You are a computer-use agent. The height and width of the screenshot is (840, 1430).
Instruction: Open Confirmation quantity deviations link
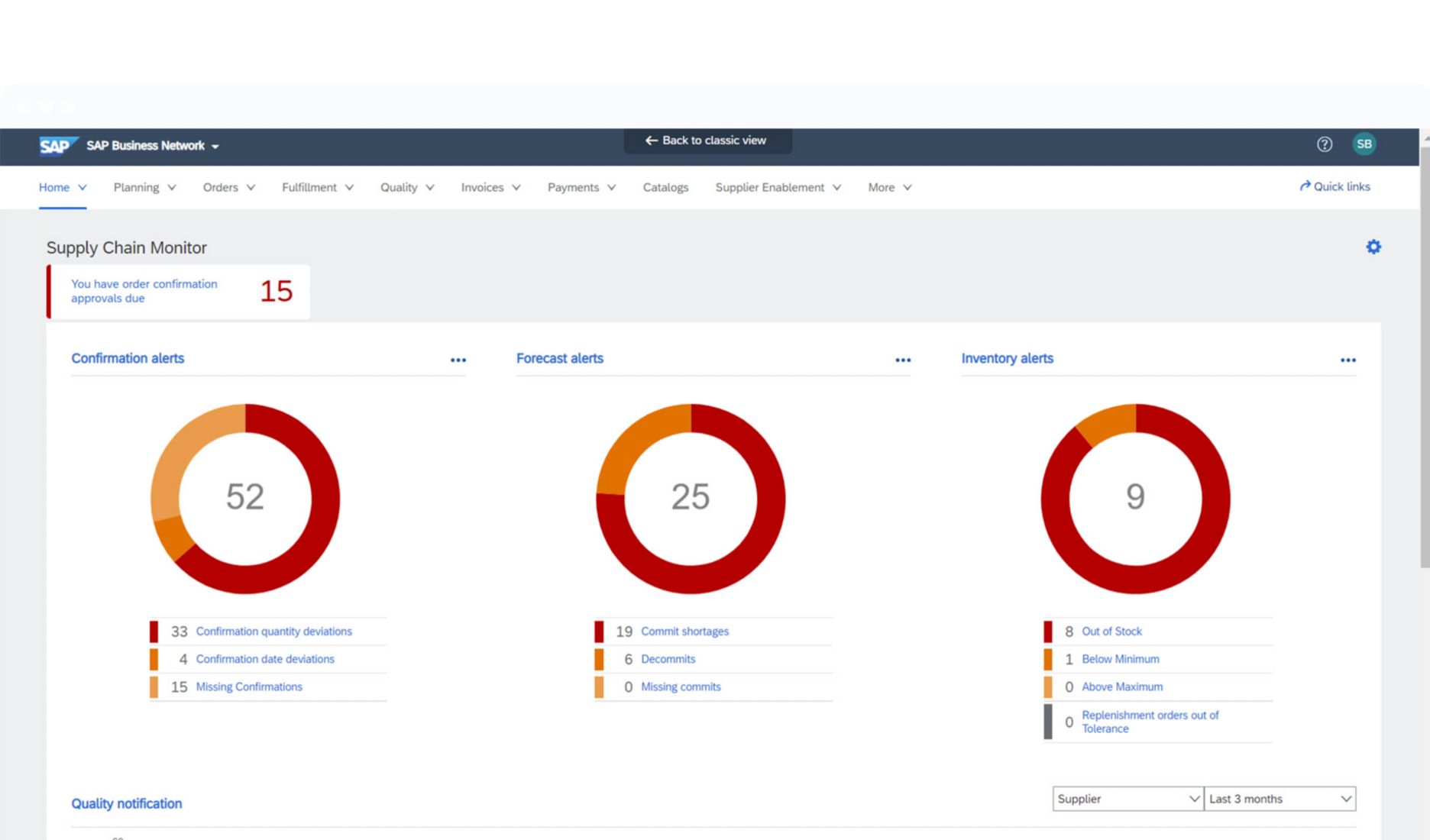pos(273,632)
